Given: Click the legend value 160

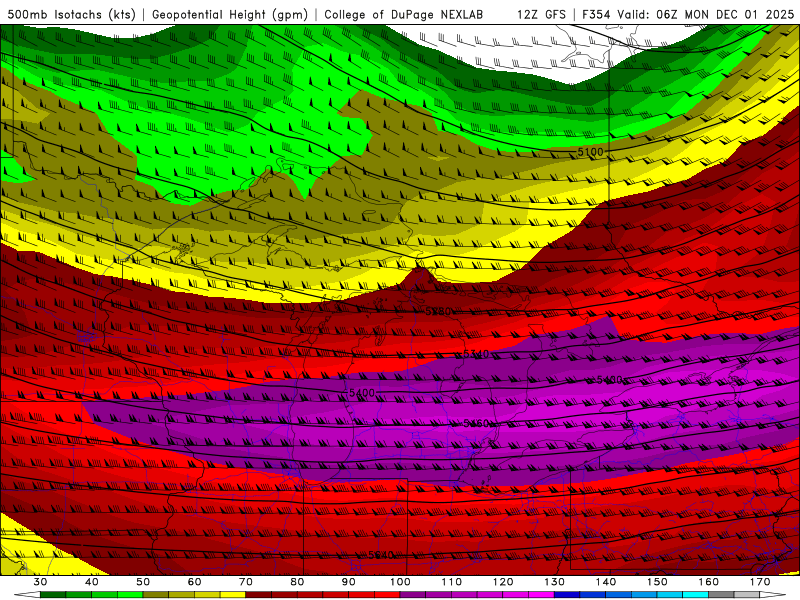Looking at the screenshot, I should tap(709, 582).
